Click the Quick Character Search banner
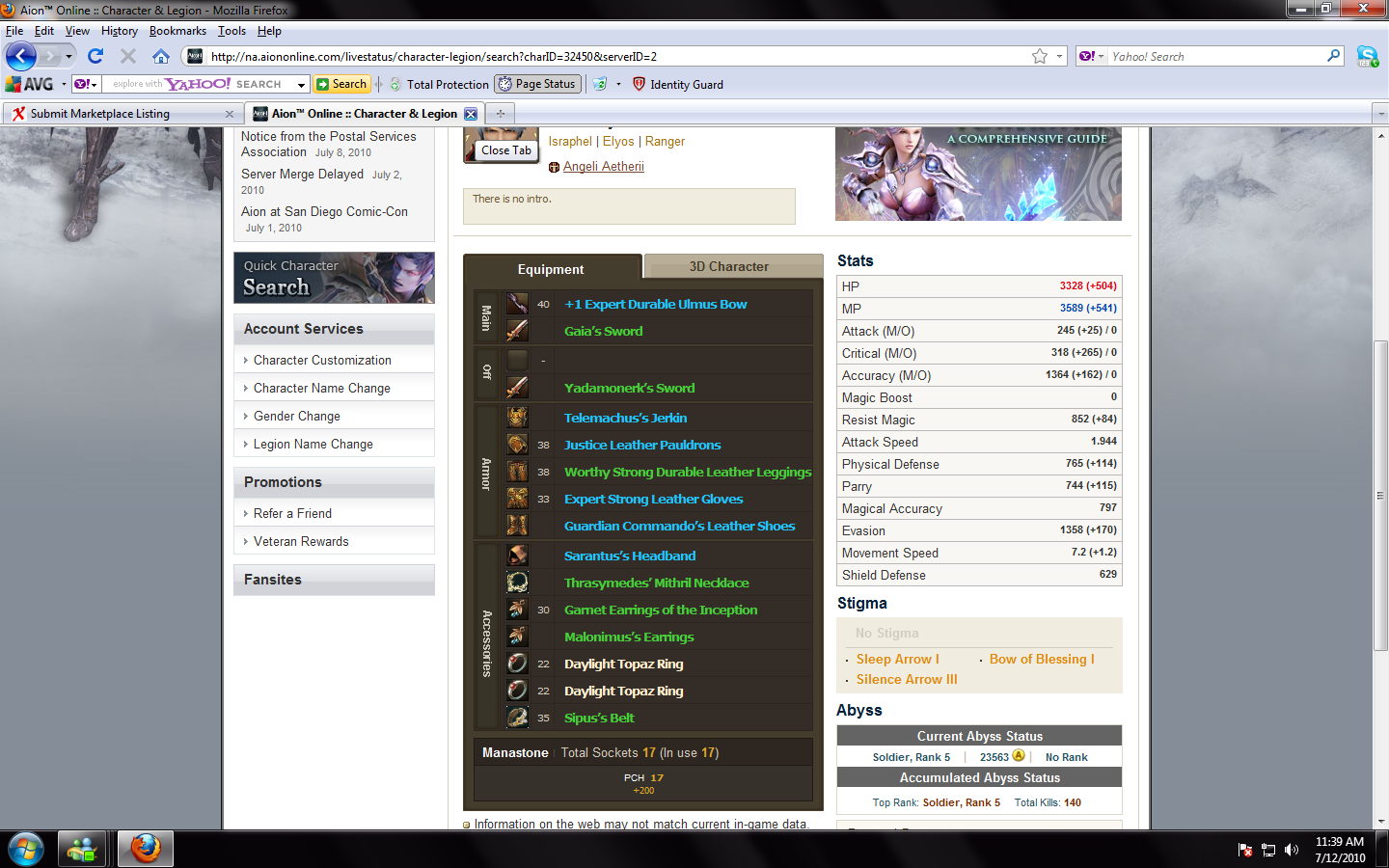The image size is (1389, 868). coord(334,278)
